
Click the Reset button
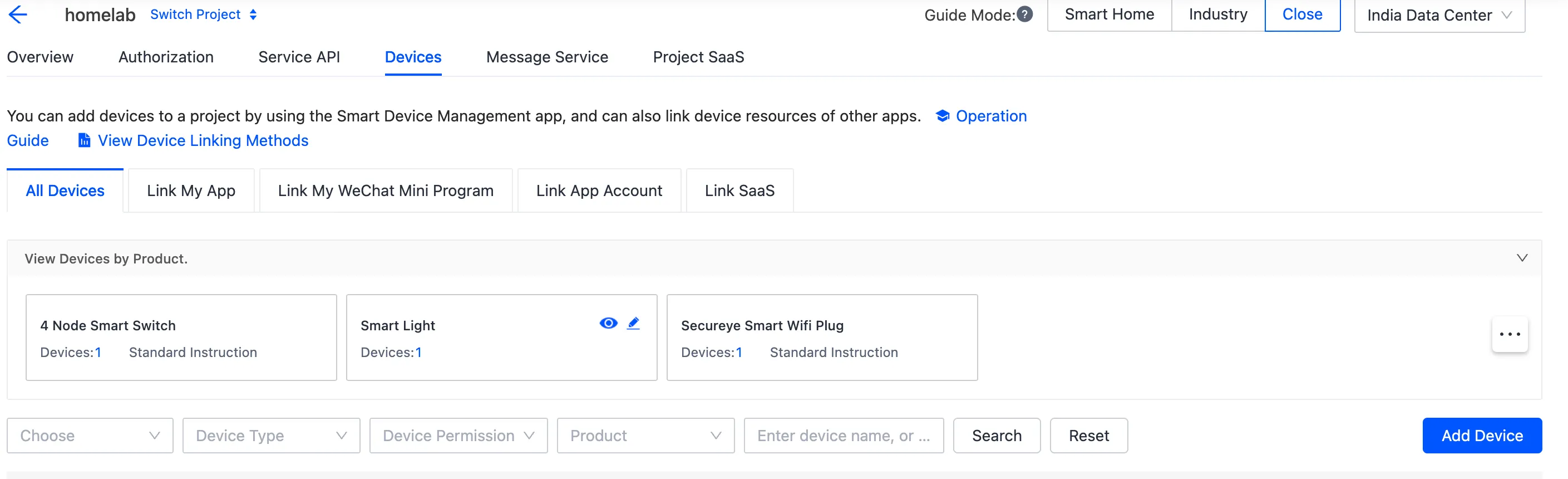[x=1088, y=435]
